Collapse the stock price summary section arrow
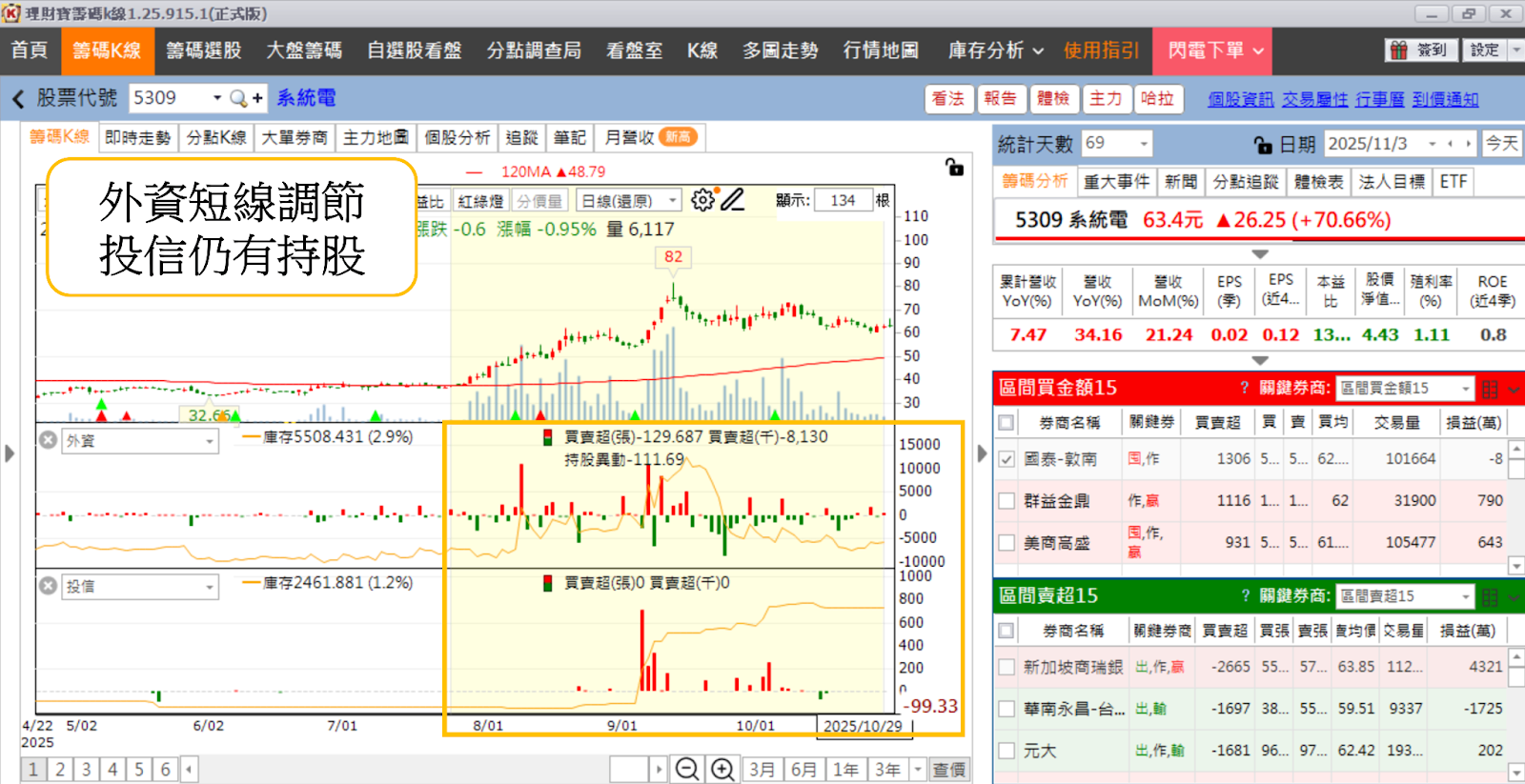This screenshot has height=784, width=1525. click(x=1259, y=254)
